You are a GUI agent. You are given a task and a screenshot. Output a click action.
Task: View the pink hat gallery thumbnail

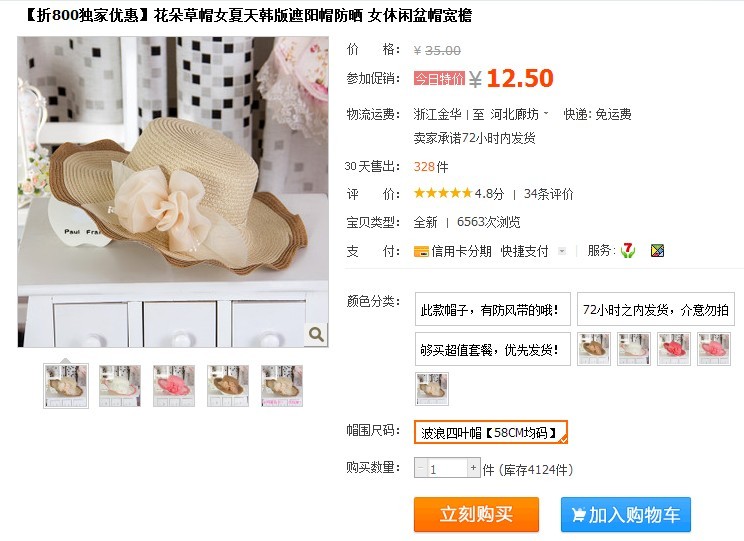pos(174,385)
